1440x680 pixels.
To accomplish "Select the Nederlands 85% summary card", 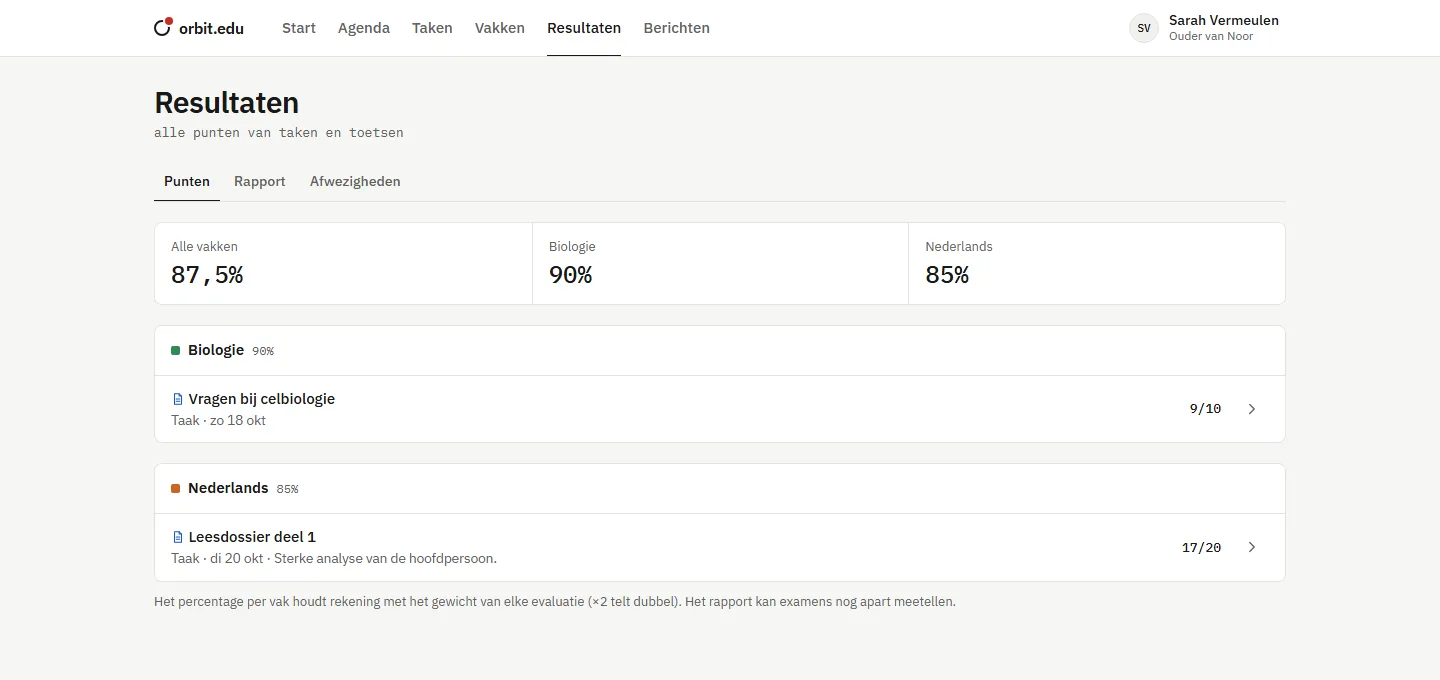I will [1097, 264].
